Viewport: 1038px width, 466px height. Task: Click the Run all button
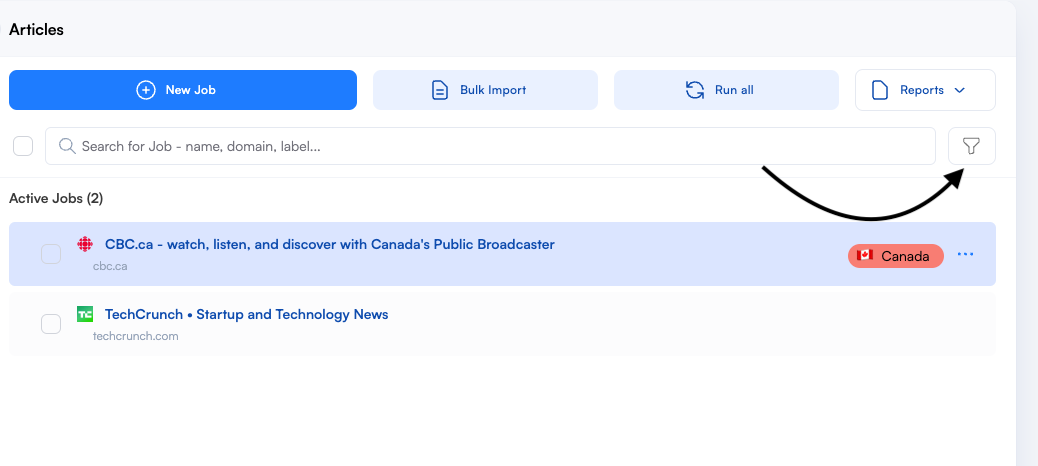[x=726, y=90]
